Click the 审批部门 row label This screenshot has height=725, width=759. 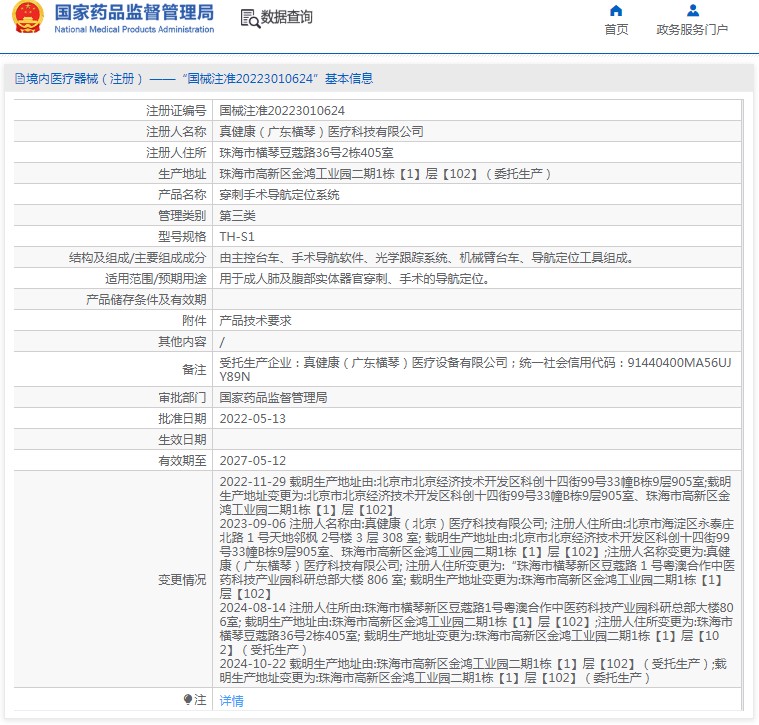click(x=182, y=397)
